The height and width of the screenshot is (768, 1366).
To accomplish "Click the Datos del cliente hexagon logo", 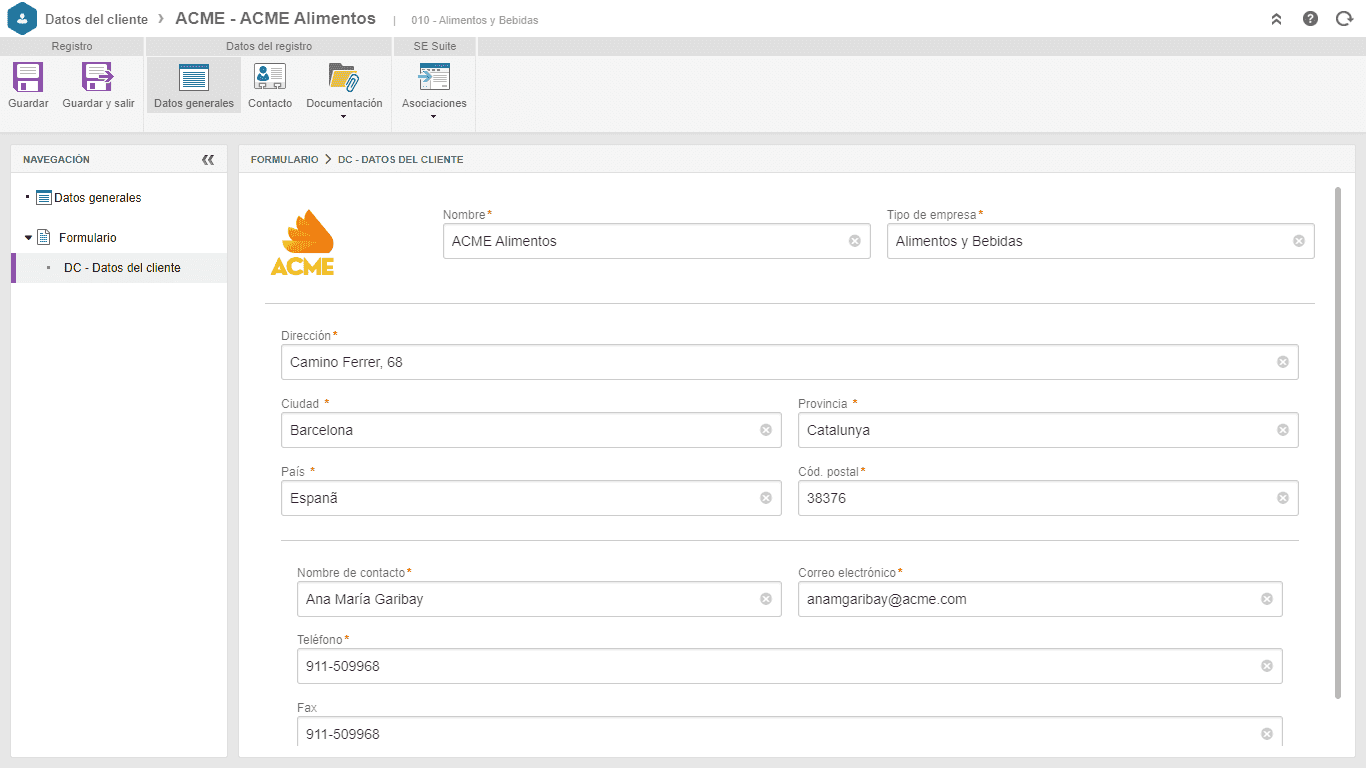I will point(22,19).
